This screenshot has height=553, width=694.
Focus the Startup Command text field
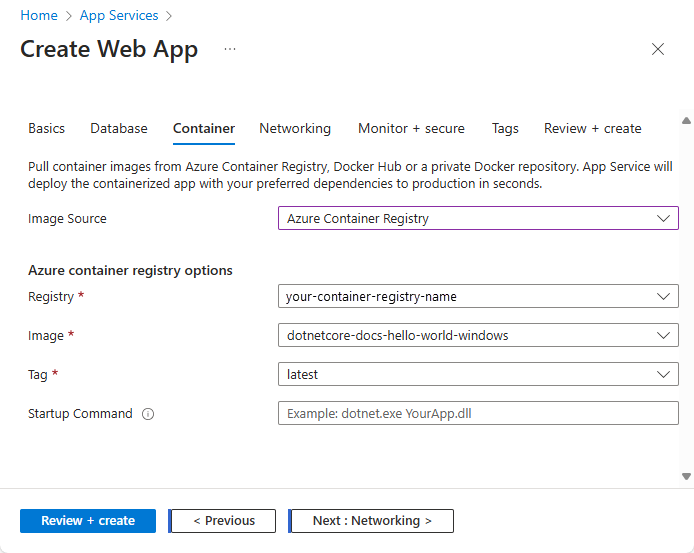point(478,414)
